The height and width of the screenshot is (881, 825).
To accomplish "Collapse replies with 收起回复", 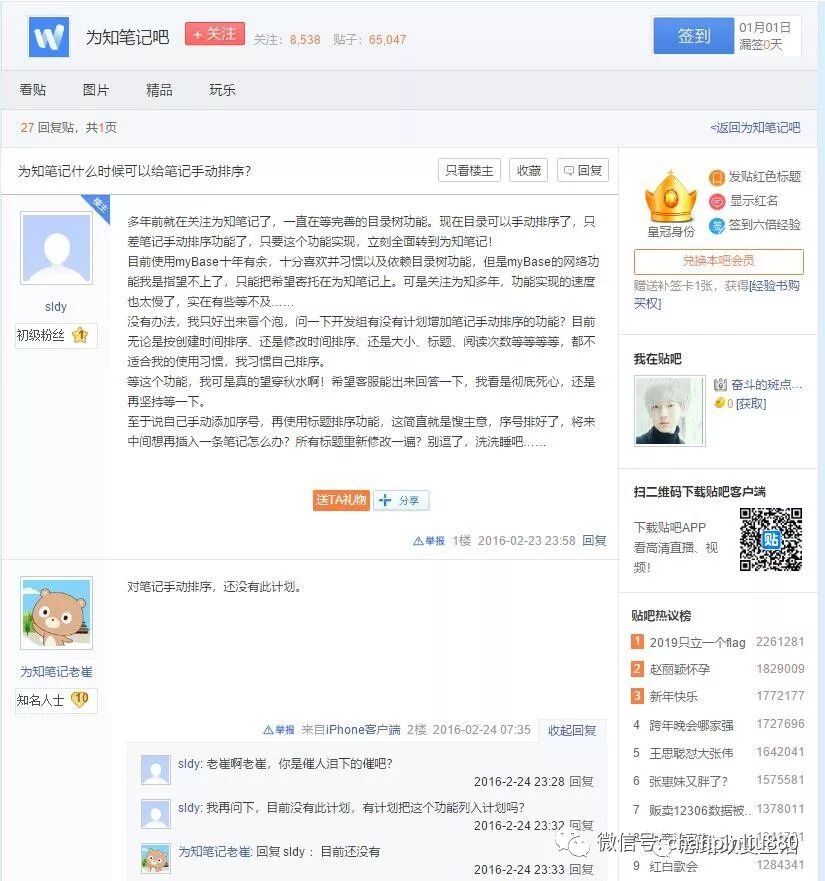I will click(x=572, y=730).
